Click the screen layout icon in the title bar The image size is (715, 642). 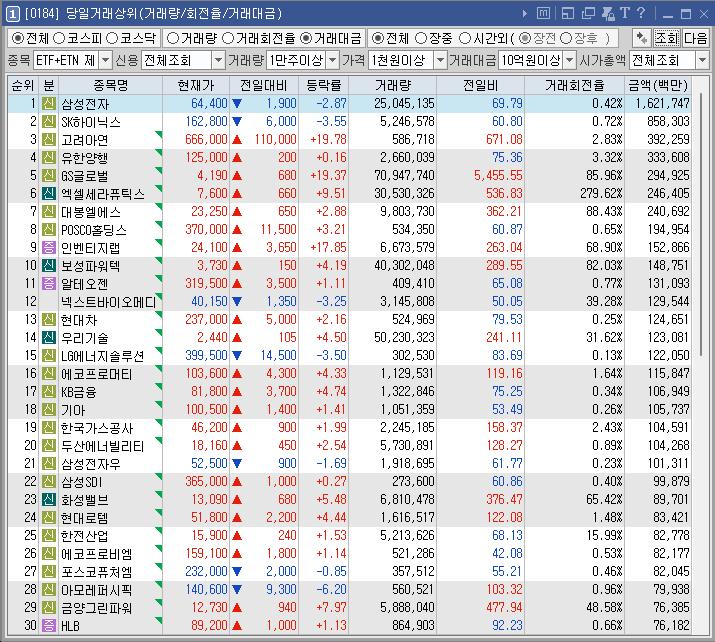click(x=568, y=14)
